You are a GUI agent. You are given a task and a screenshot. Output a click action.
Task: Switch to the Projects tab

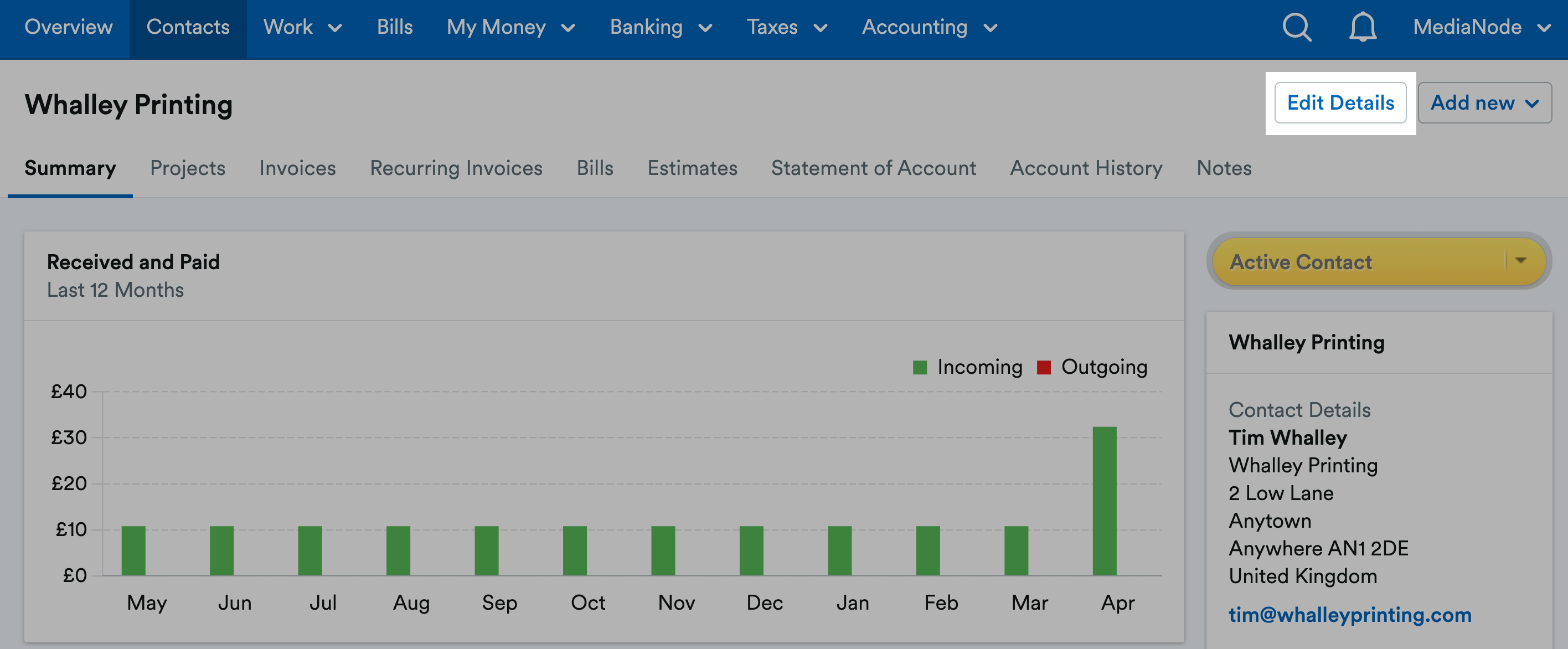[x=188, y=168]
